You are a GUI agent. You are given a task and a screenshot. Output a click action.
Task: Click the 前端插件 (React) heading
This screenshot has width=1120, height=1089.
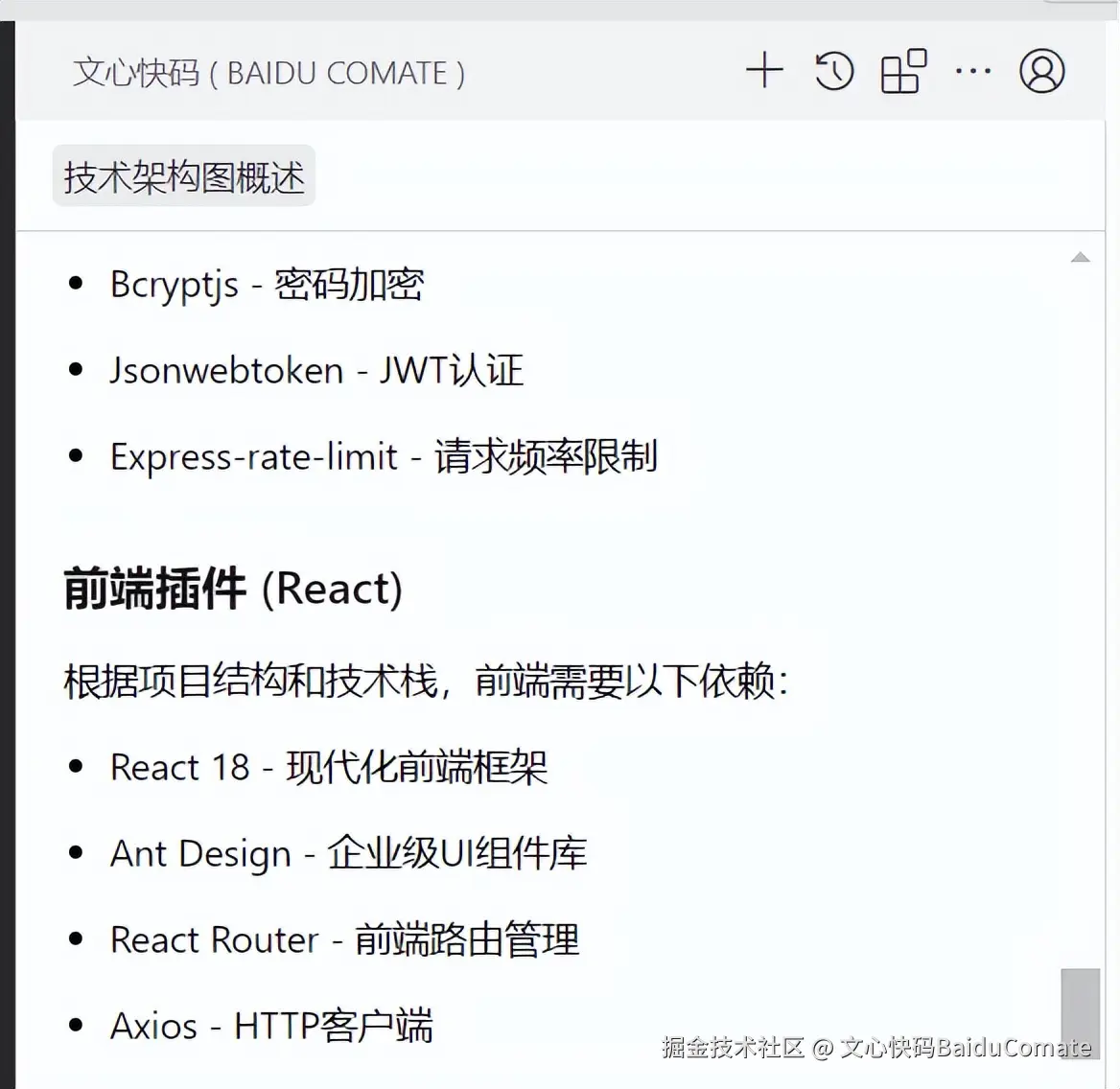click(234, 588)
